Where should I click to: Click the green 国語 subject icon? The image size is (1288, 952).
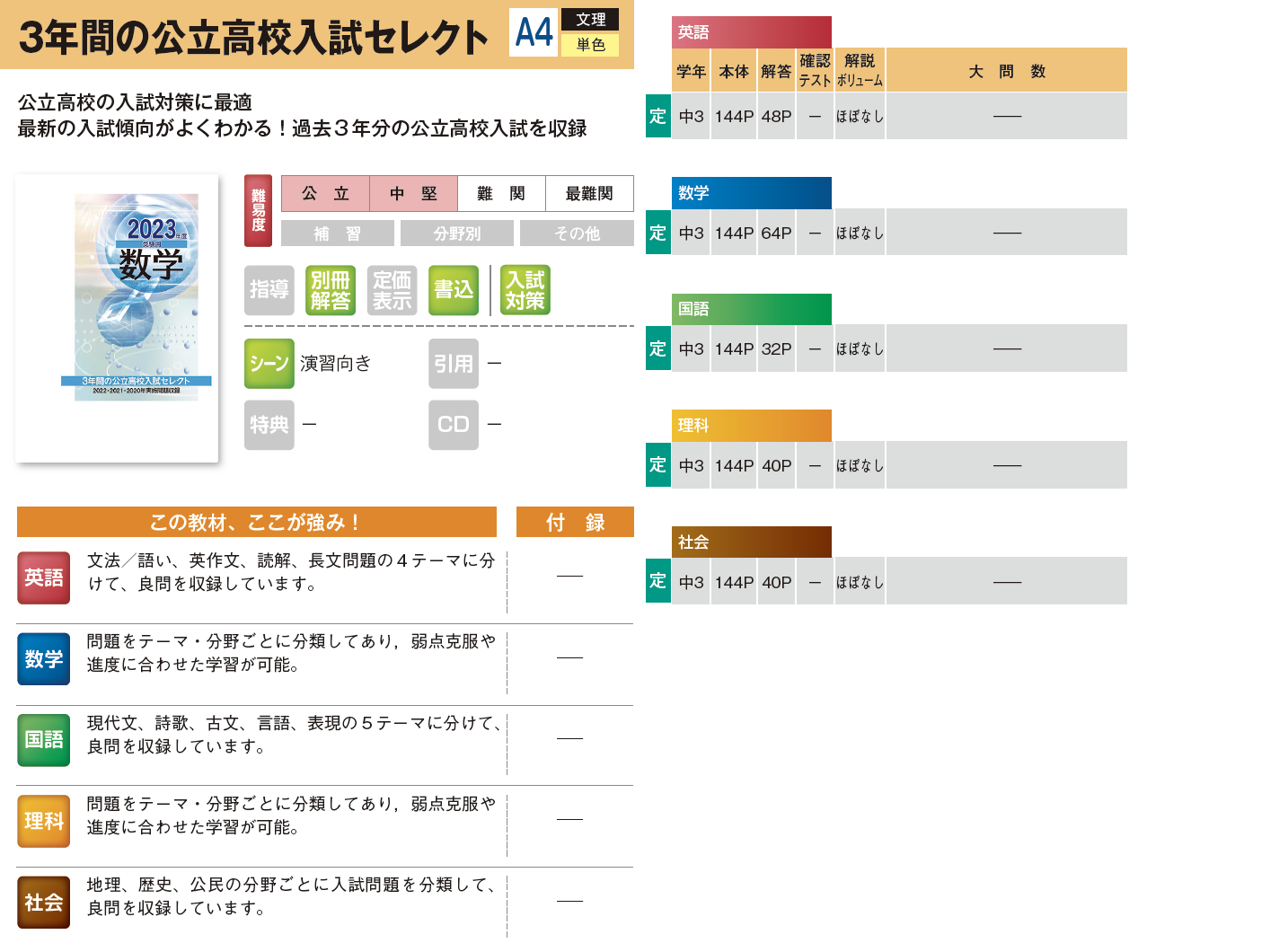(44, 740)
